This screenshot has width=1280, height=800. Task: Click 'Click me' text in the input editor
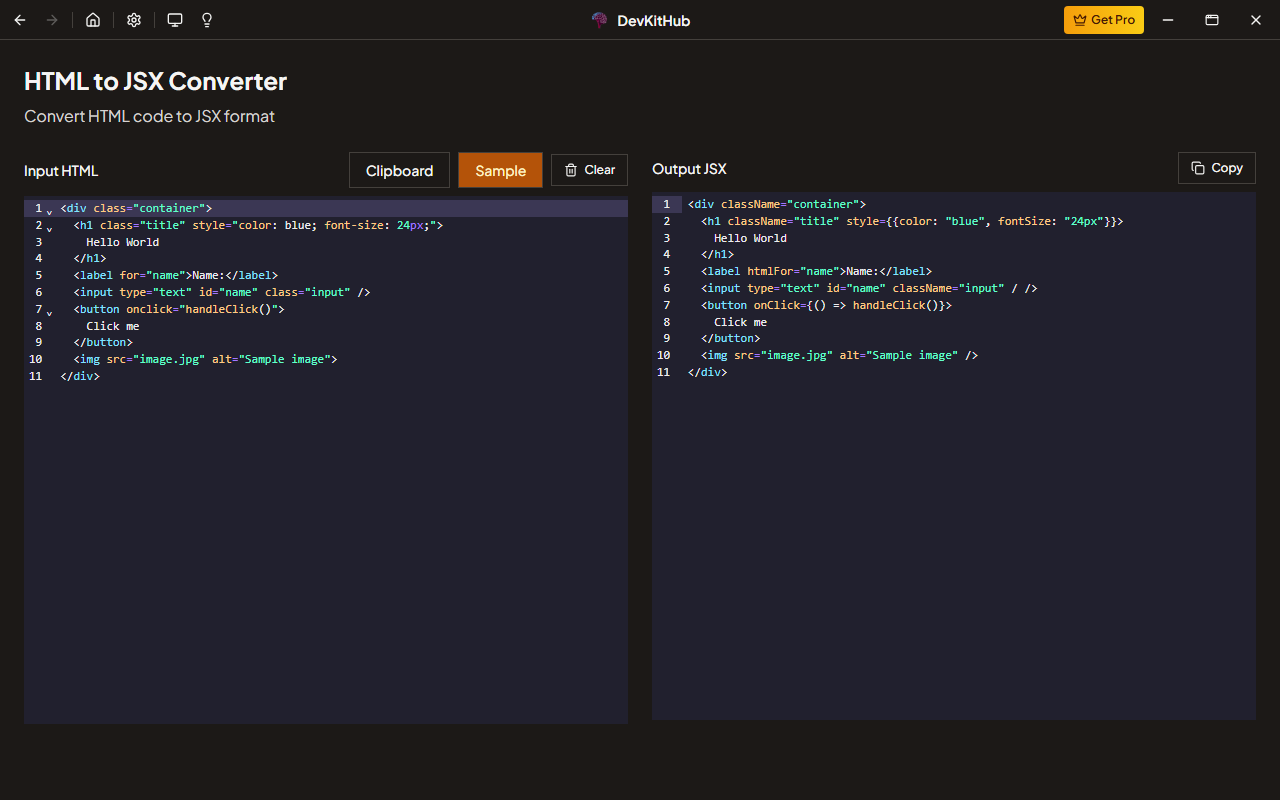(113, 326)
